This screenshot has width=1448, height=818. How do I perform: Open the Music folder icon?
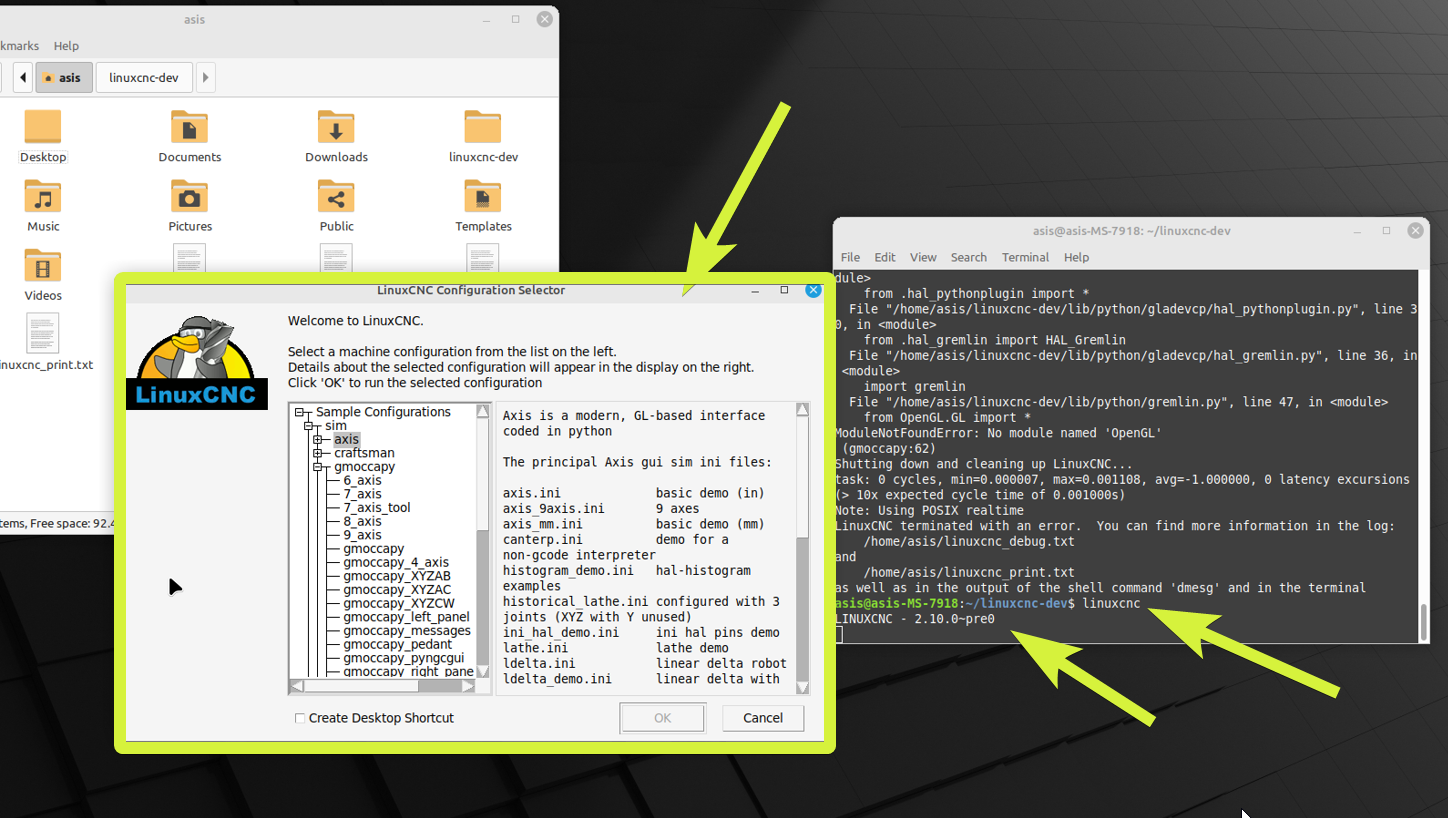(42, 197)
